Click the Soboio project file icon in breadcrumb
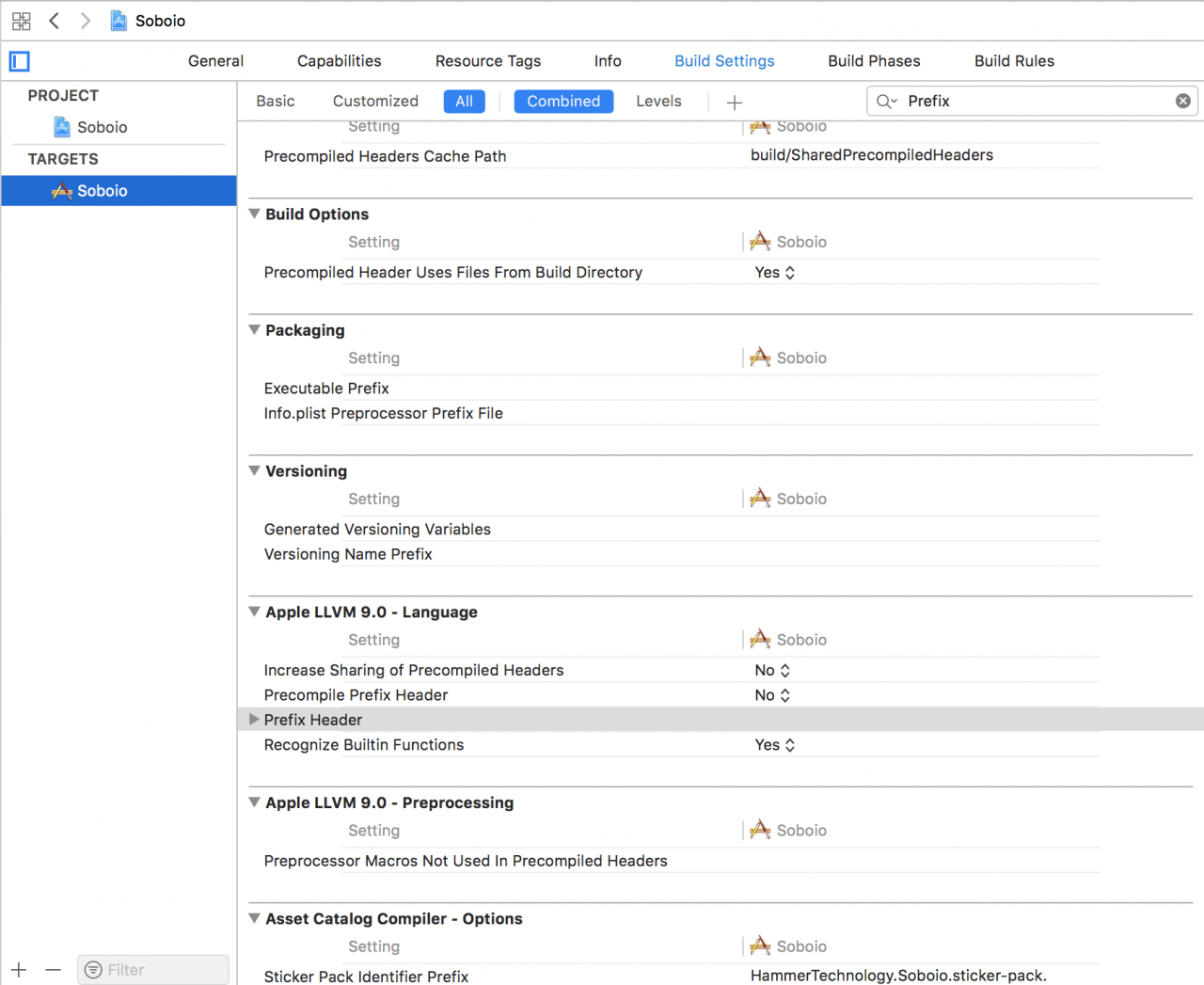This screenshot has height=985, width=1204. tap(119, 21)
